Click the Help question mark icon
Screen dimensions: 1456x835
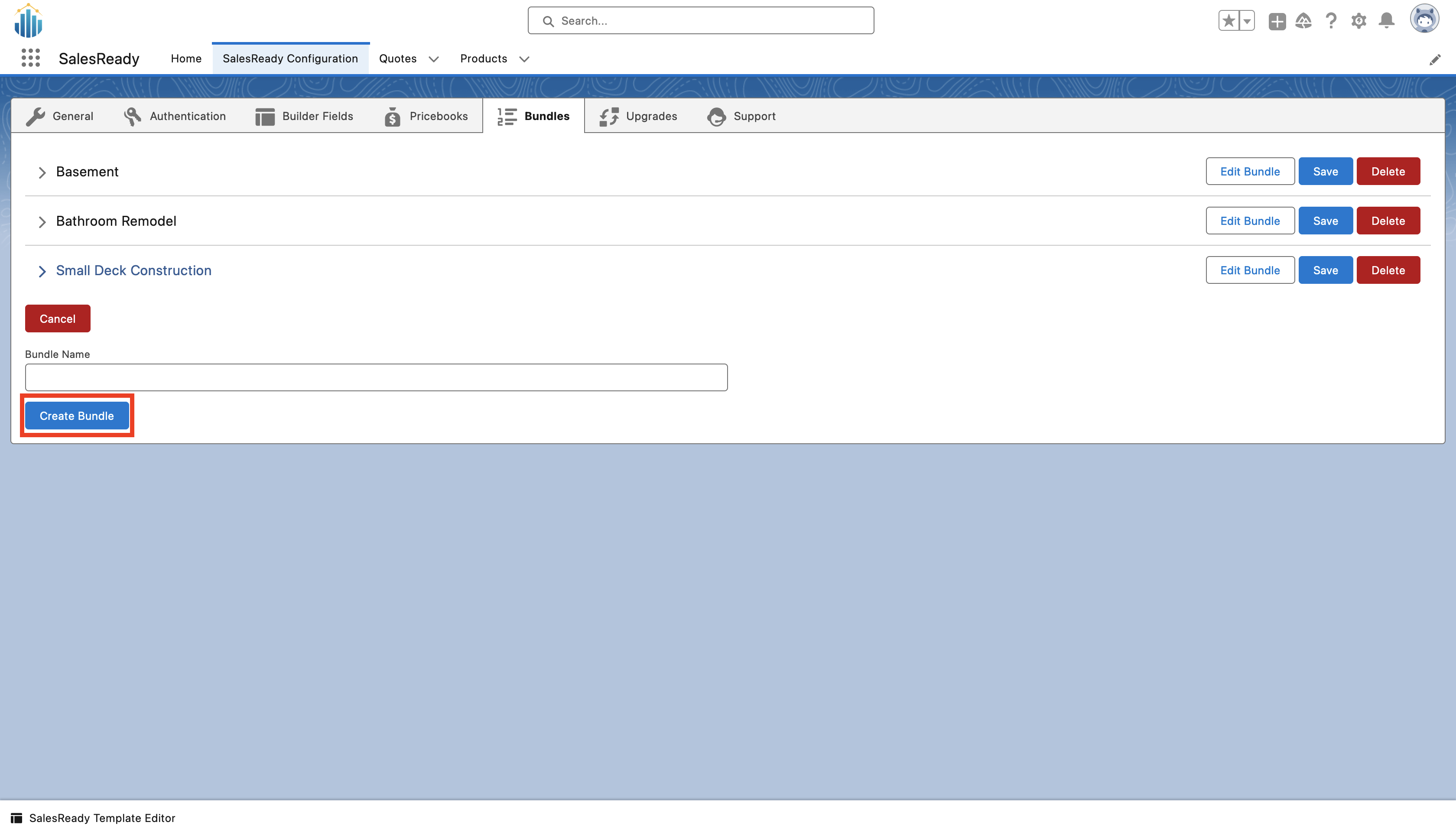[x=1331, y=21]
